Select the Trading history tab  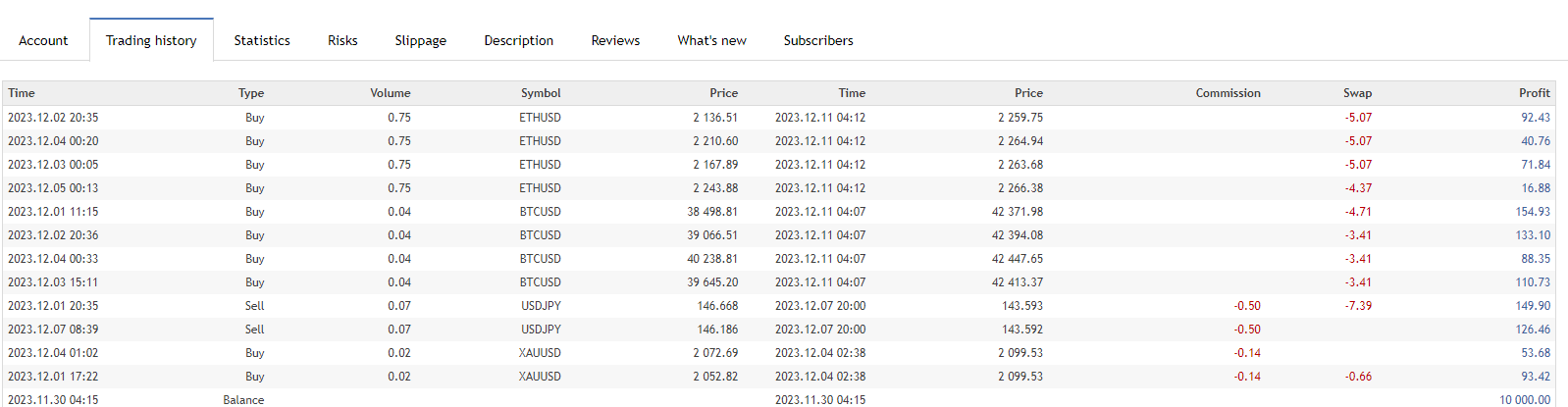pyautogui.click(x=151, y=40)
